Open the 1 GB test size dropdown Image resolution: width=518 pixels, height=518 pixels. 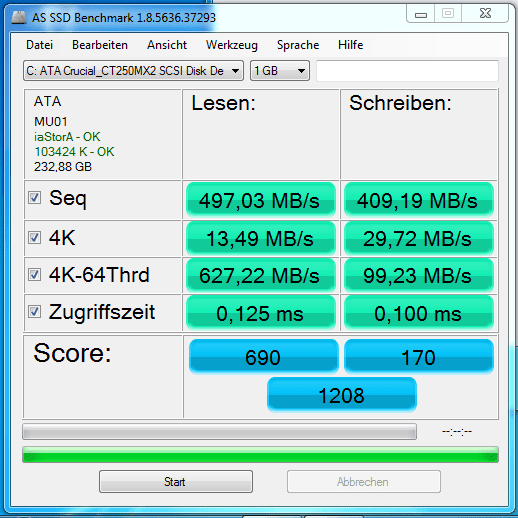click(280, 71)
